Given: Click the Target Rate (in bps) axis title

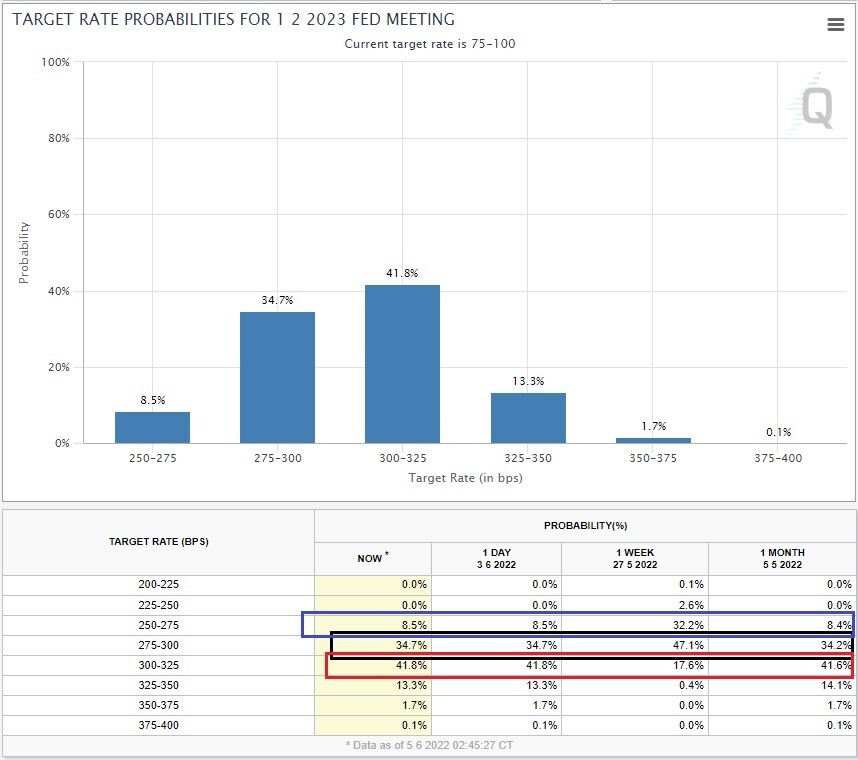Looking at the screenshot, I should point(465,478).
